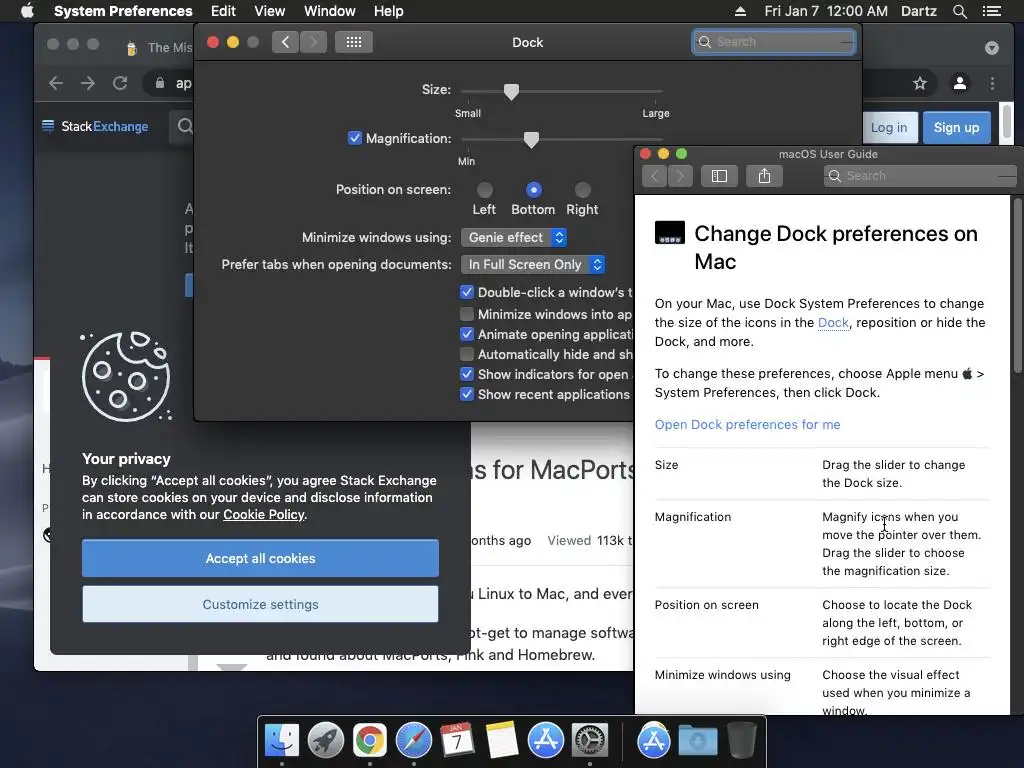
Task: Select Right dock position
Action: pyautogui.click(x=583, y=190)
